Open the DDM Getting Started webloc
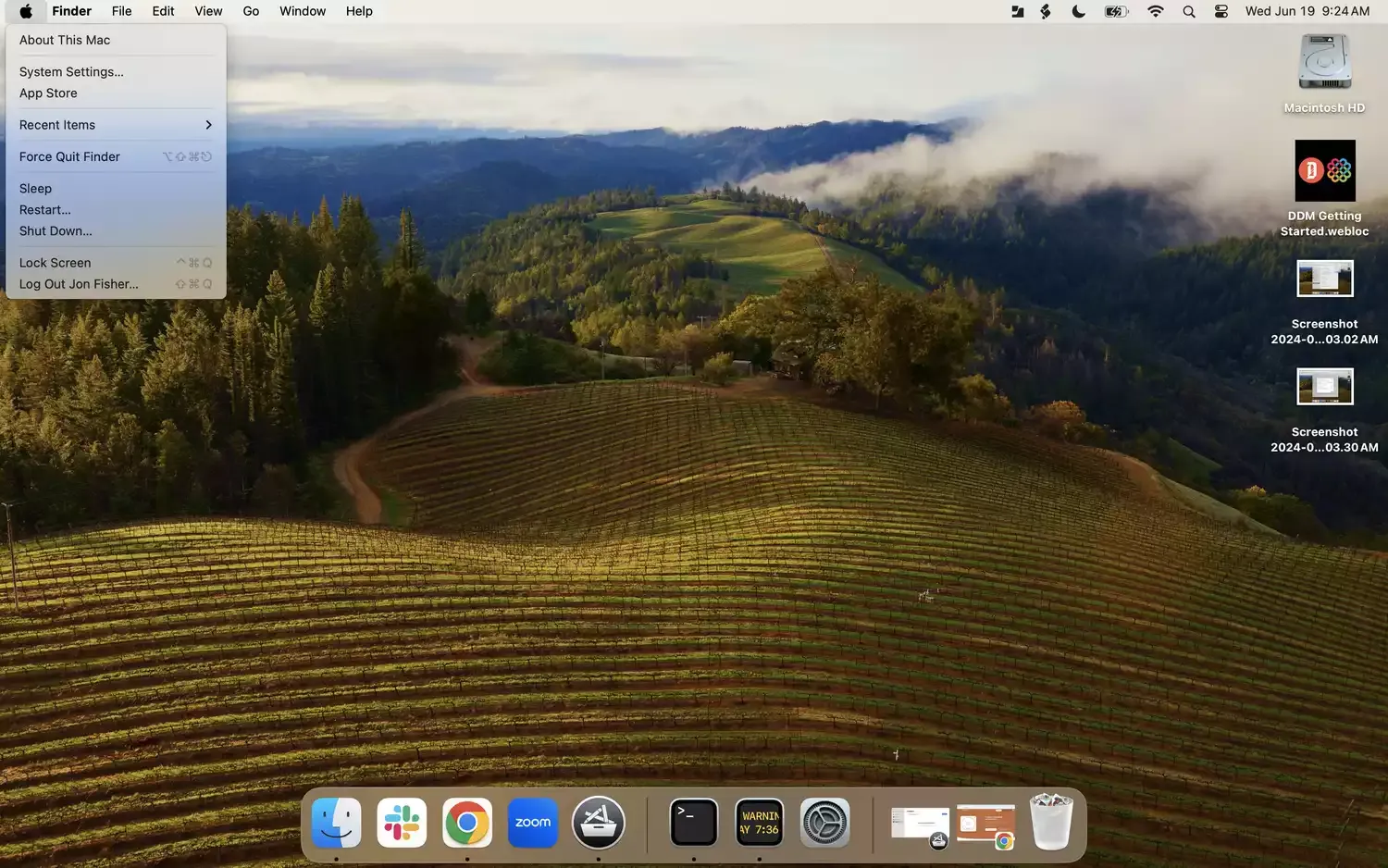Screen dimensions: 1388x868 point(1324,170)
